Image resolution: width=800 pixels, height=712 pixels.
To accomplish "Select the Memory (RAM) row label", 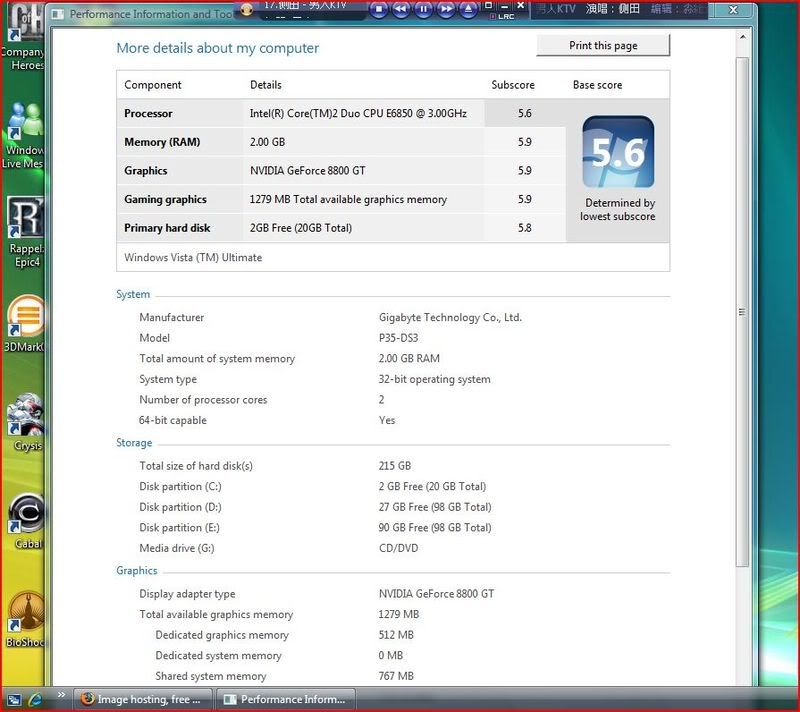I will pos(162,142).
